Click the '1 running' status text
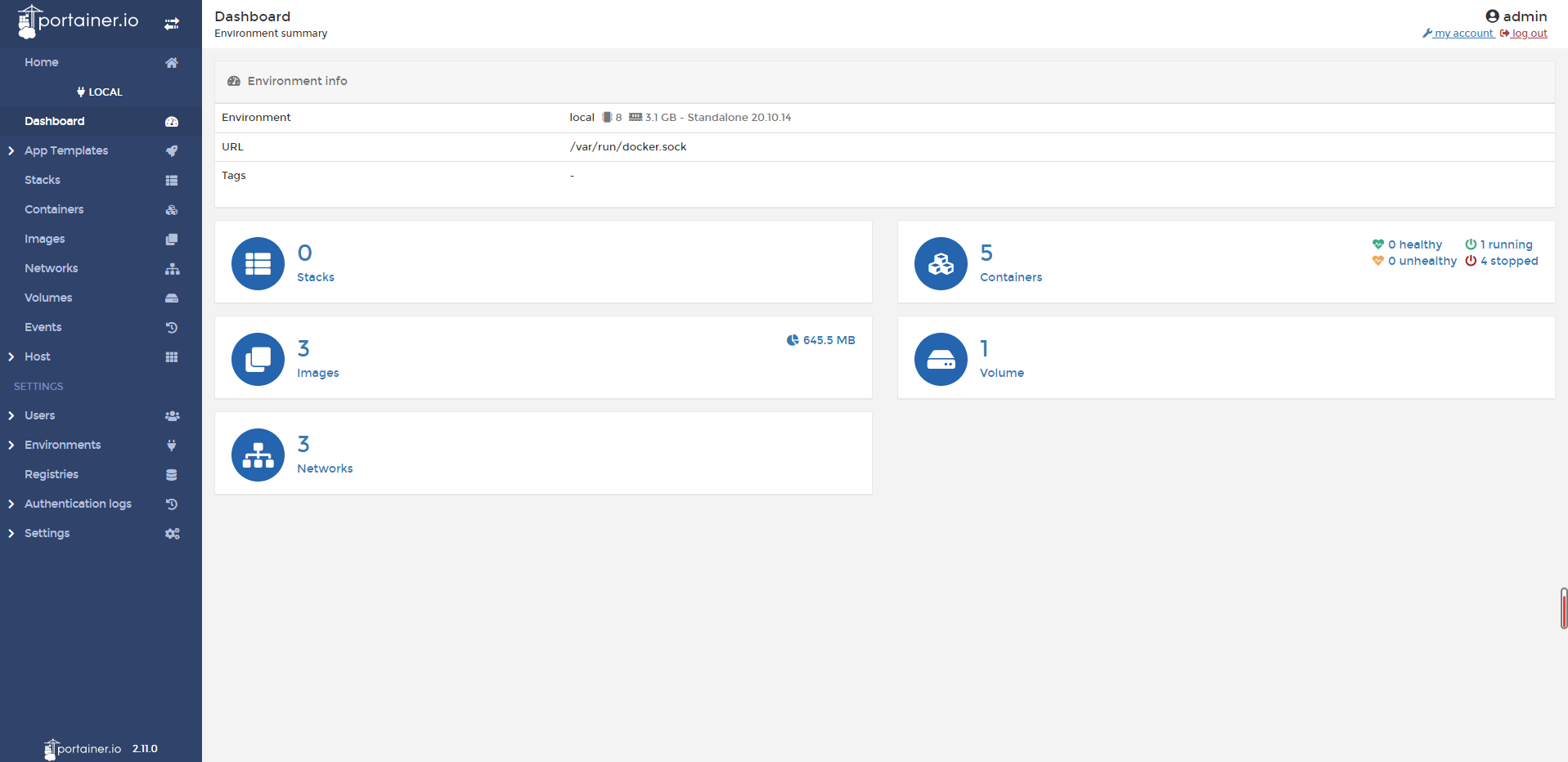1568x762 pixels. click(1506, 244)
